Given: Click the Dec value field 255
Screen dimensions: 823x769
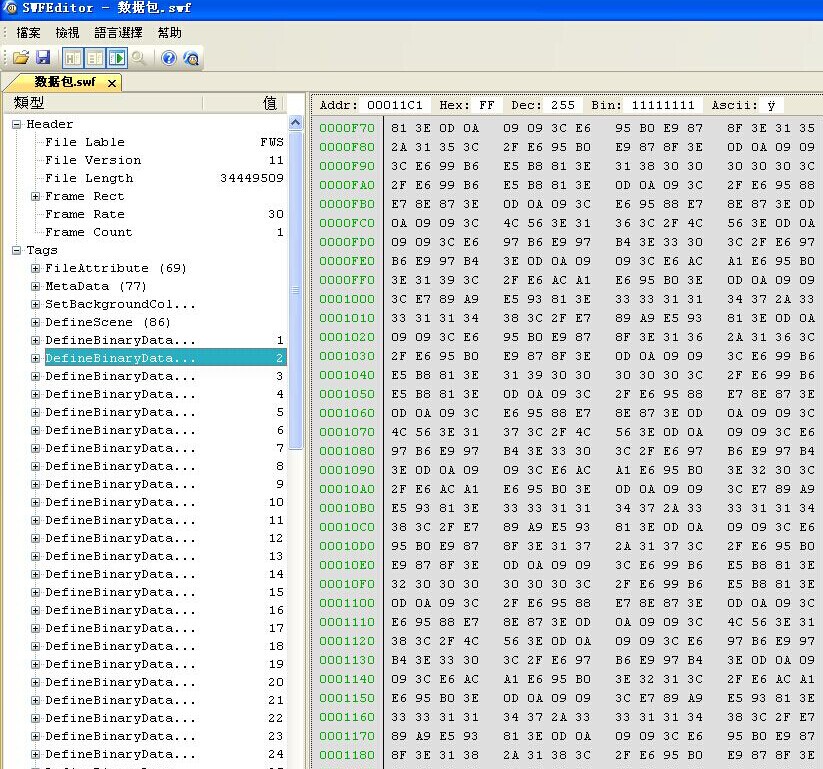Looking at the screenshot, I should (563, 105).
